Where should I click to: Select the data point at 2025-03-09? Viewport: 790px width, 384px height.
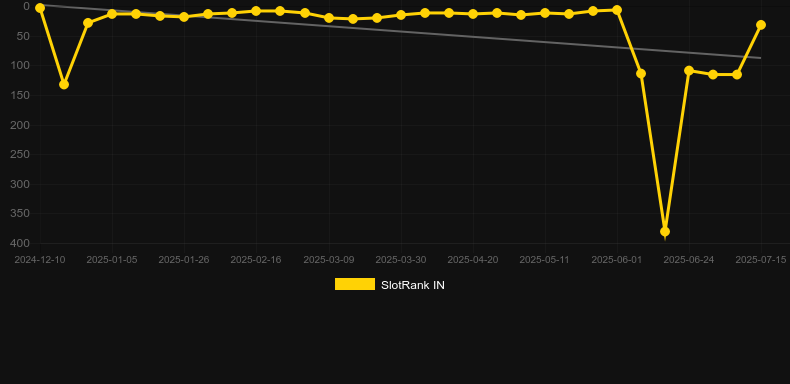click(329, 18)
